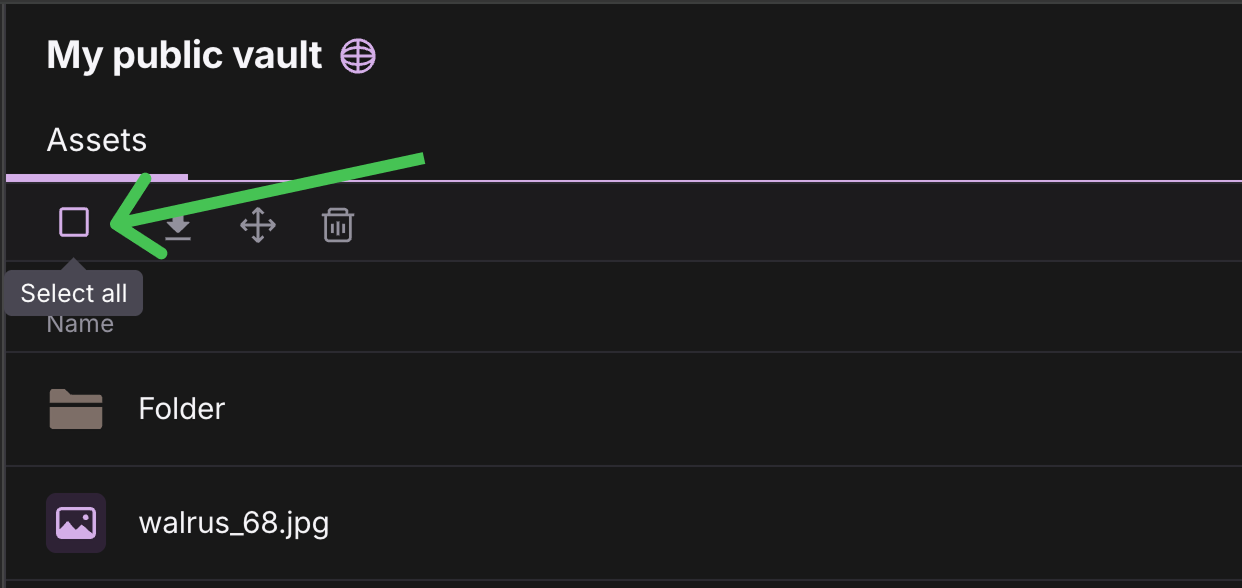Viewport: 1242px width, 588px height.
Task: Click the move assets cross-arrow icon
Action: coord(258,226)
